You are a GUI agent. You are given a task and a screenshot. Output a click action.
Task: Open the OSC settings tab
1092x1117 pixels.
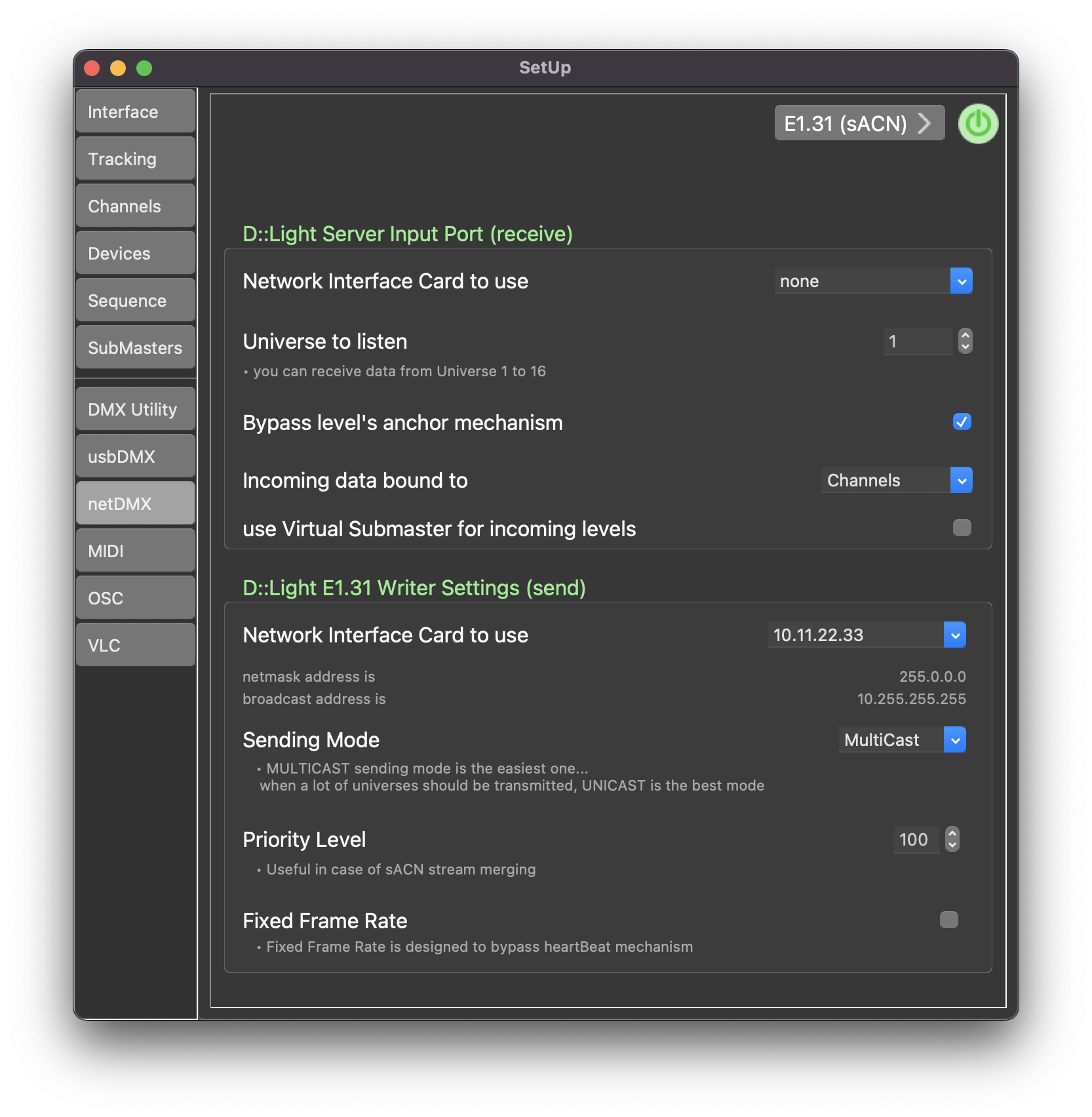tap(136, 598)
